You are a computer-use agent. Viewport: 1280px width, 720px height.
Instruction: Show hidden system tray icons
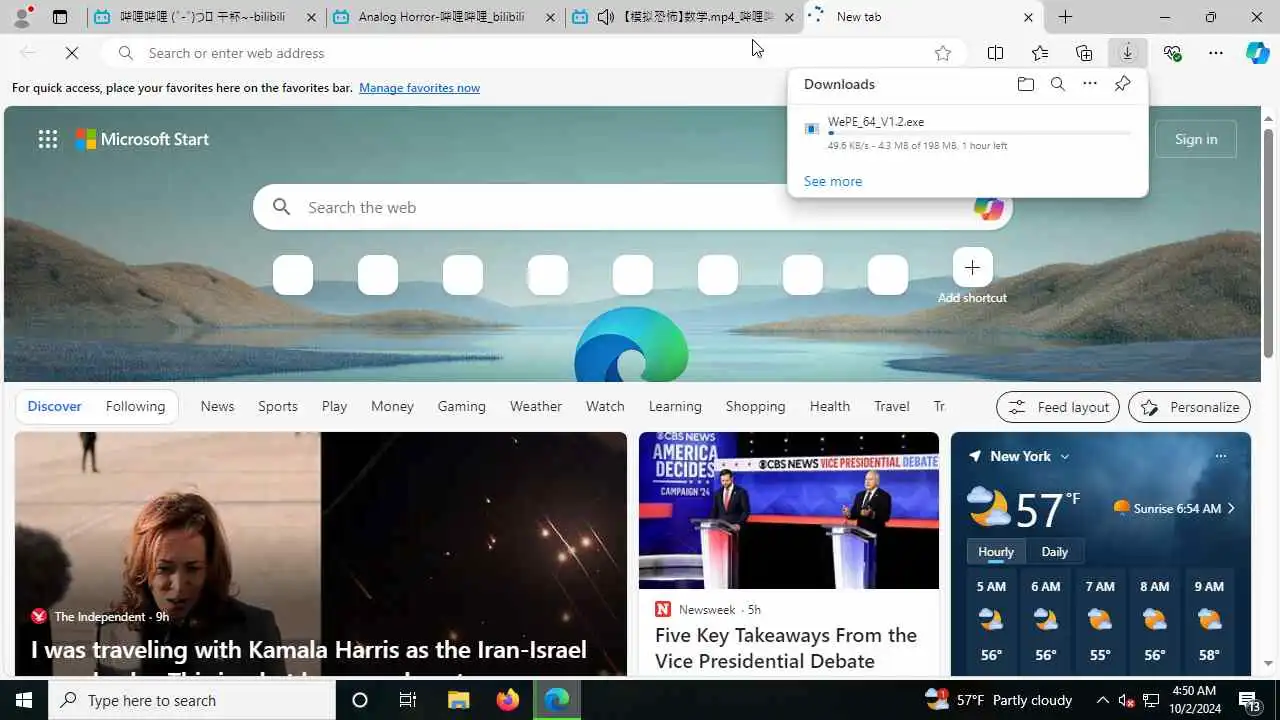pyautogui.click(x=1102, y=700)
